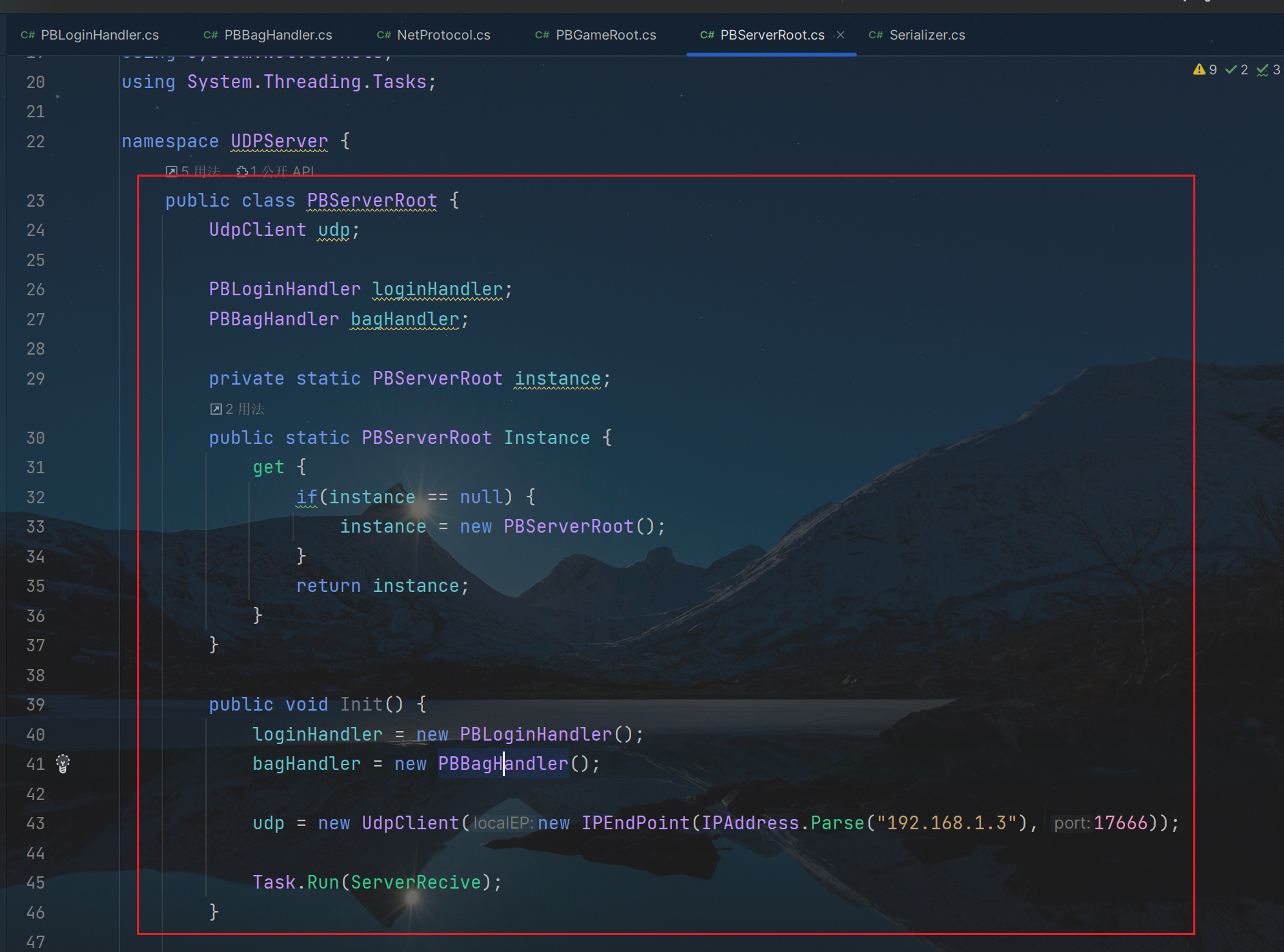Click the ServerRecive method reference on line 45

pyautogui.click(x=415, y=882)
